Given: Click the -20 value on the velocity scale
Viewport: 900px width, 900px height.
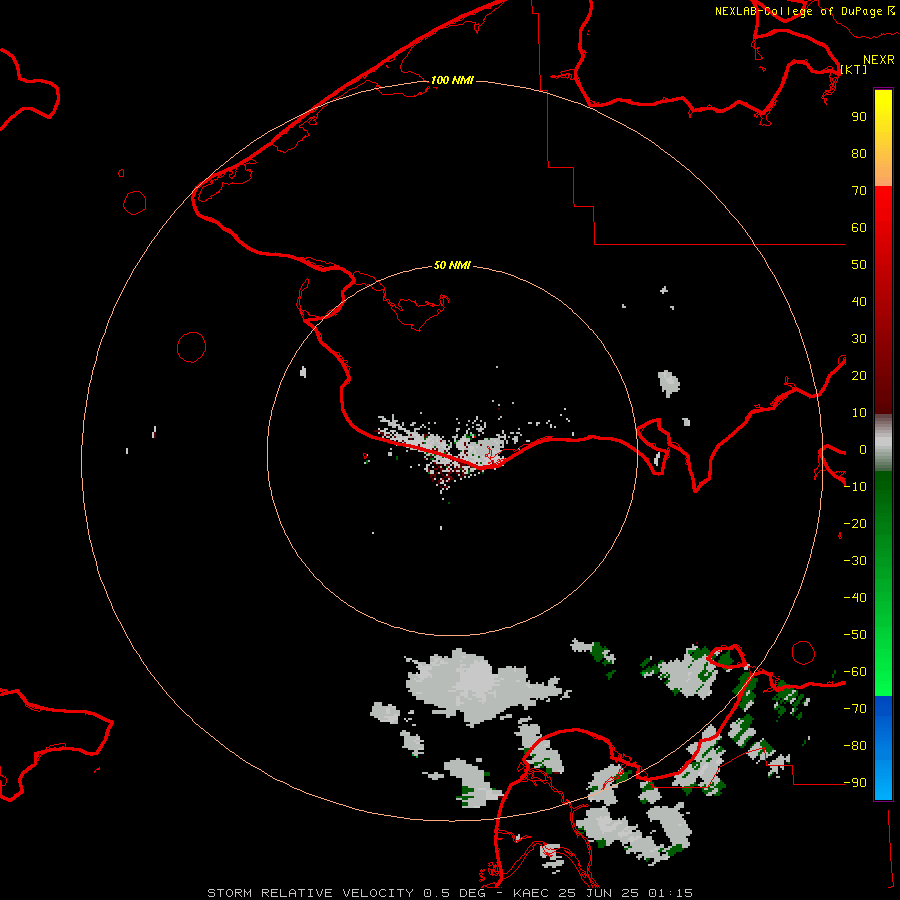Looking at the screenshot, I should point(855,523).
